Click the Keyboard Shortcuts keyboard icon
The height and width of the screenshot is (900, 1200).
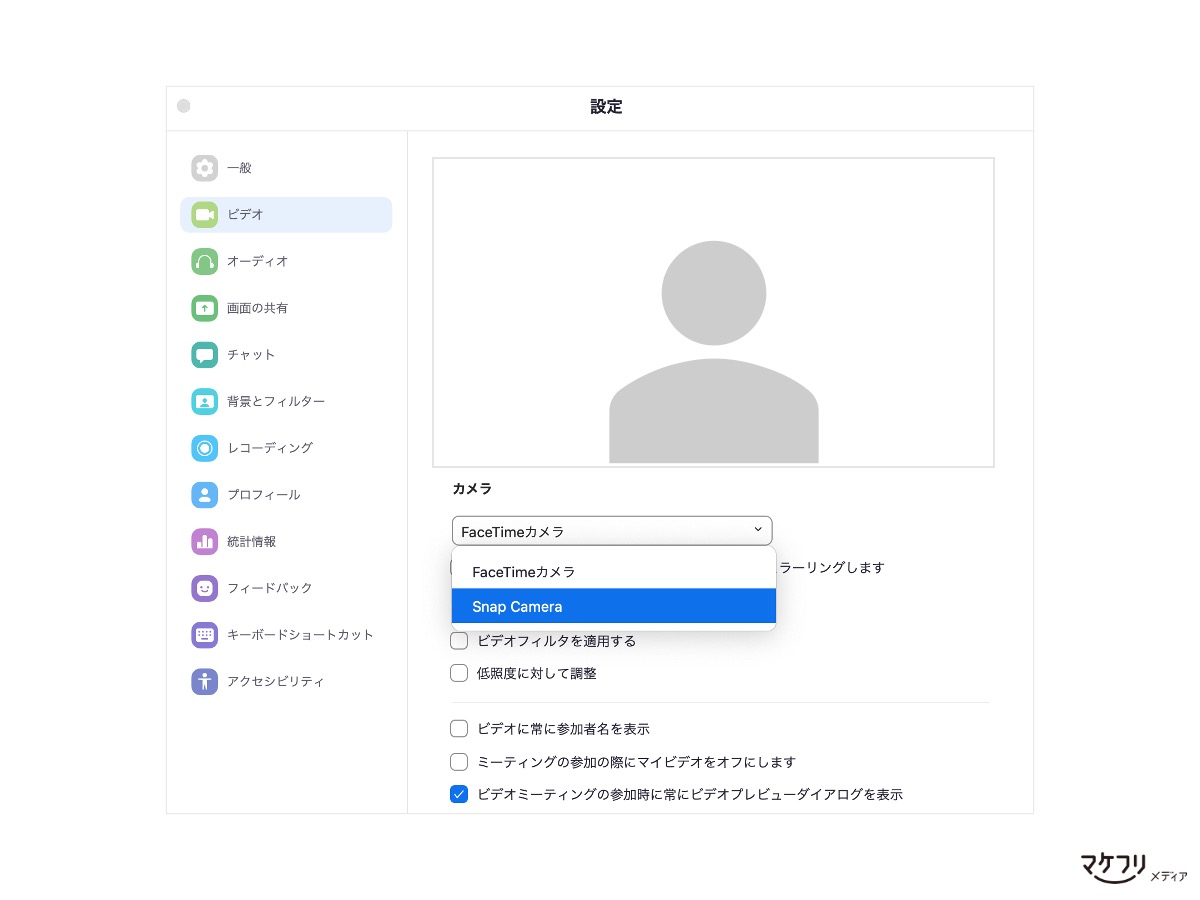point(204,635)
